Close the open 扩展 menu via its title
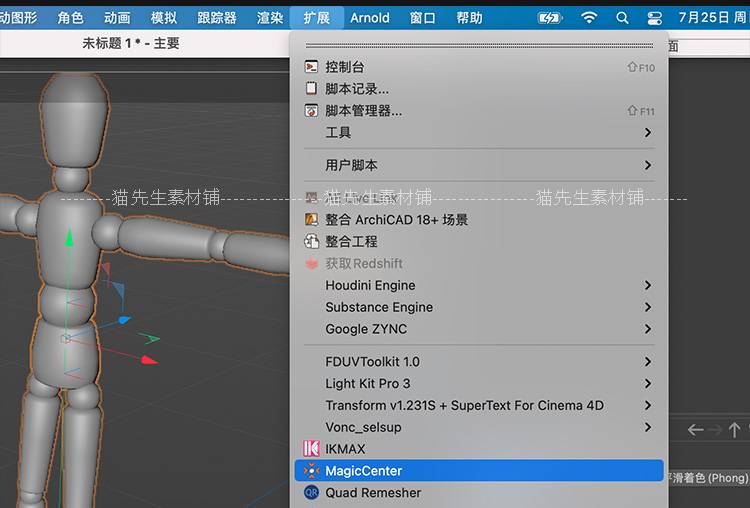This screenshot has width=750, height=508. [317, 18]
